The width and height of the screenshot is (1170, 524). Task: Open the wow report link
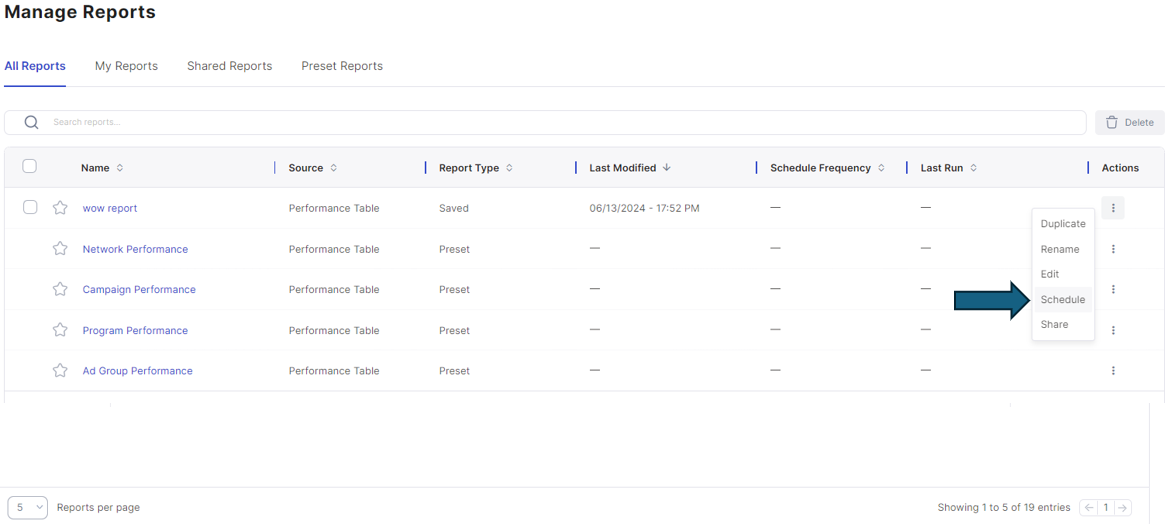(x=110, y=208)
